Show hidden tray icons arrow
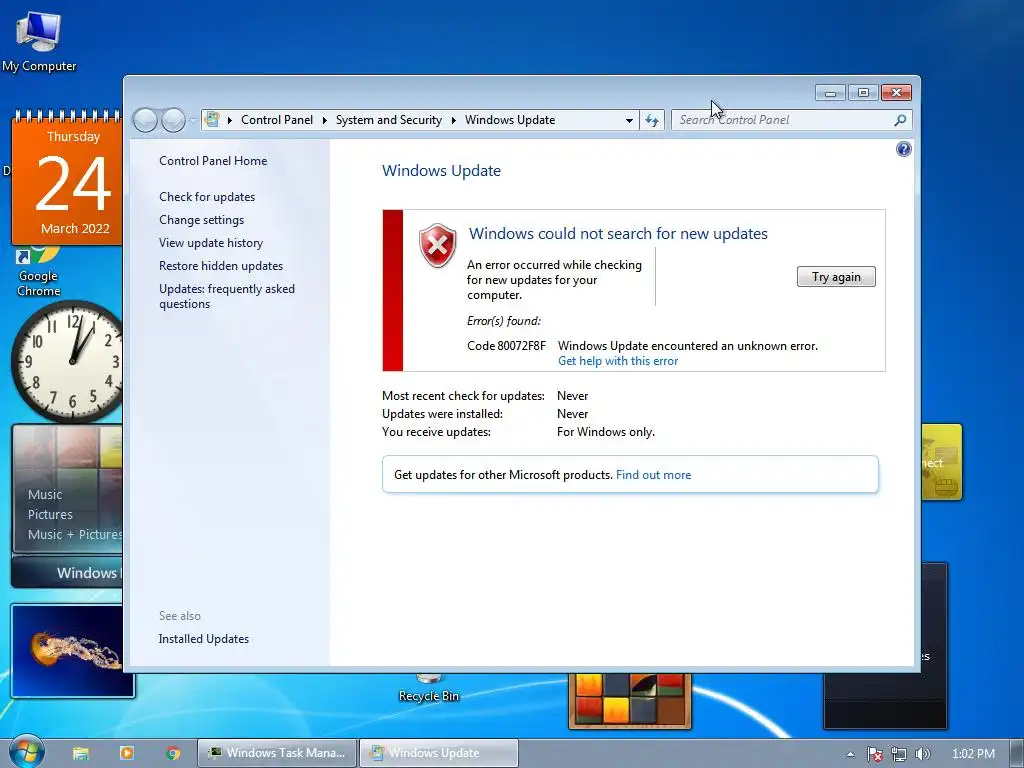The height and width of the screenshot is (768, 1024). (x=850, y=754)
